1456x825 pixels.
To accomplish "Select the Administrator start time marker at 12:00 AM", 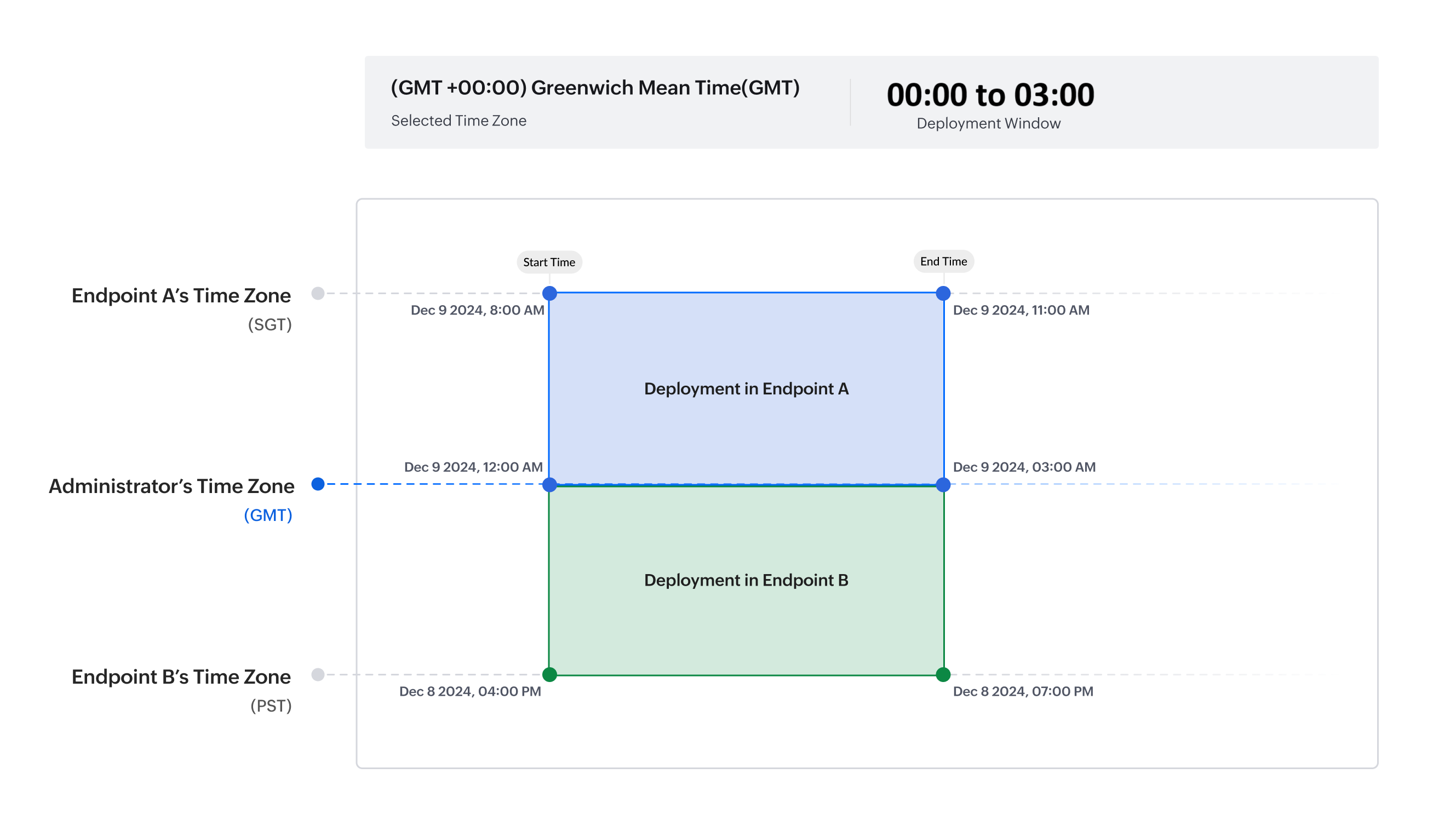I will click(549, 484).
